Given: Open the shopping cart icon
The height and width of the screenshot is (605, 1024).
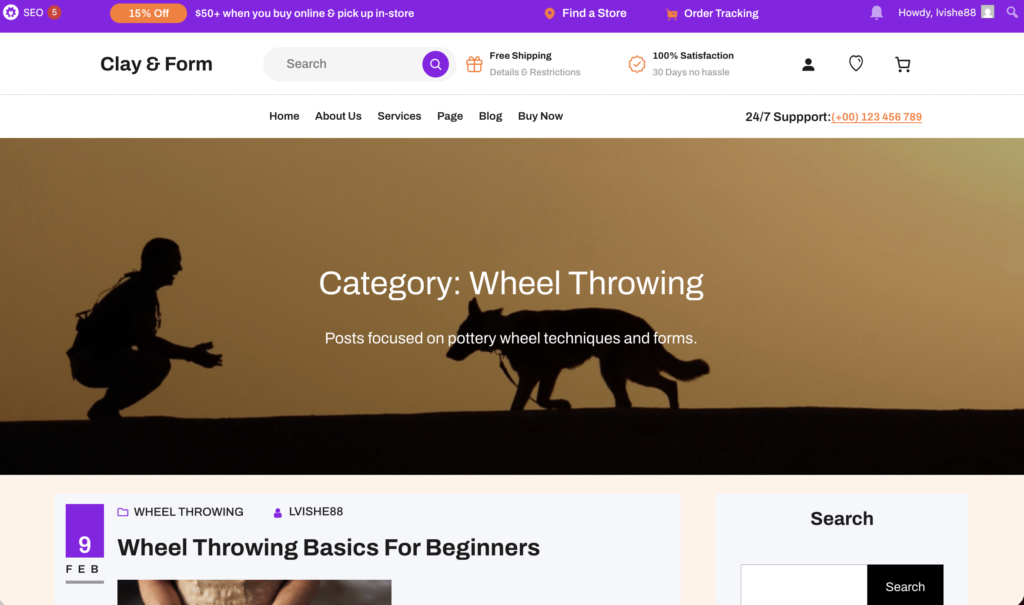Looking at the screenshot, I should pyautogui.click(x=903, y=64).
